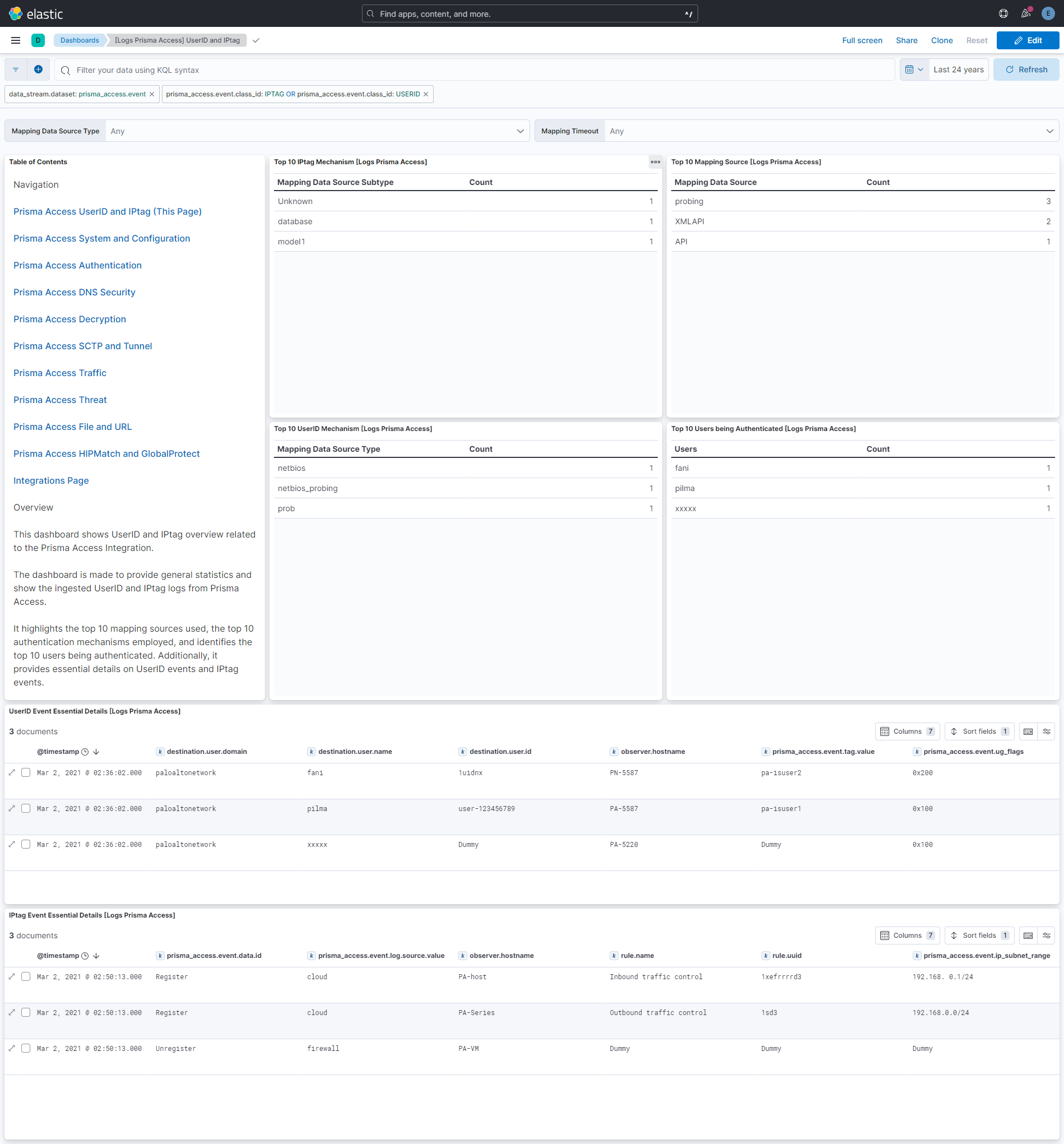Open the user avatar profile menu

tap(1048, 13)
